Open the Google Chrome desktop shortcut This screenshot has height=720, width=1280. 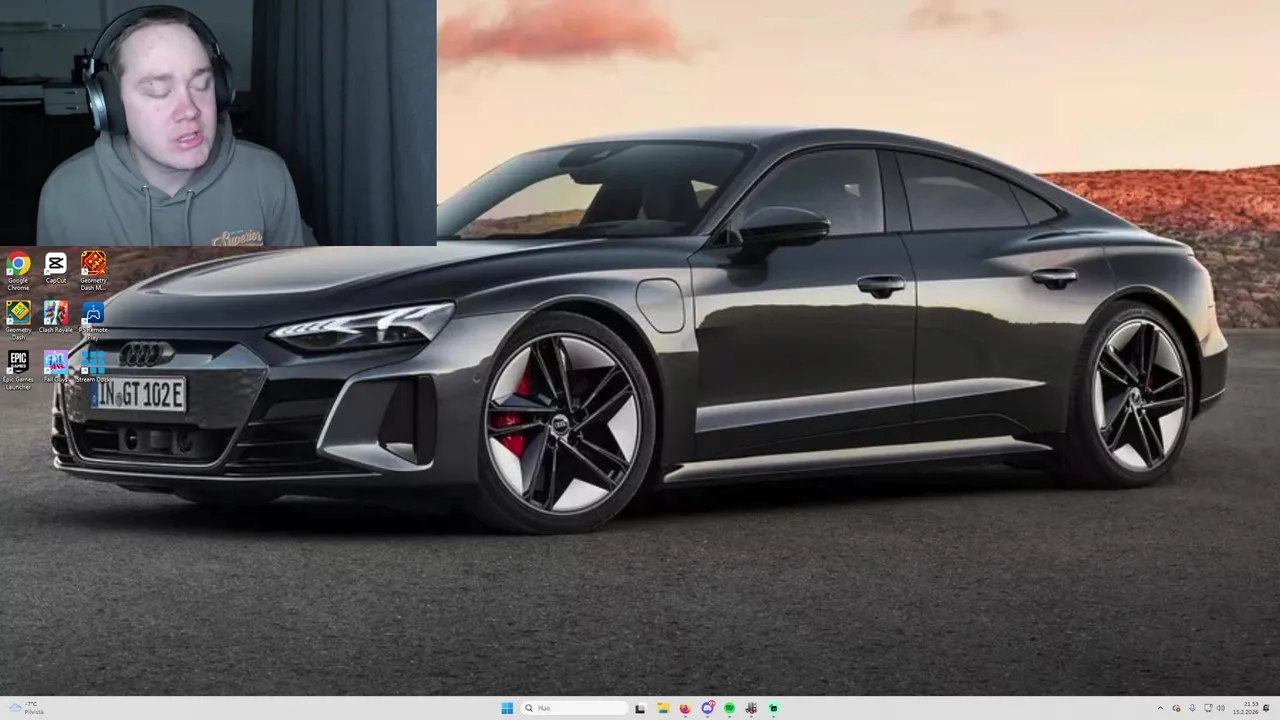18,271
